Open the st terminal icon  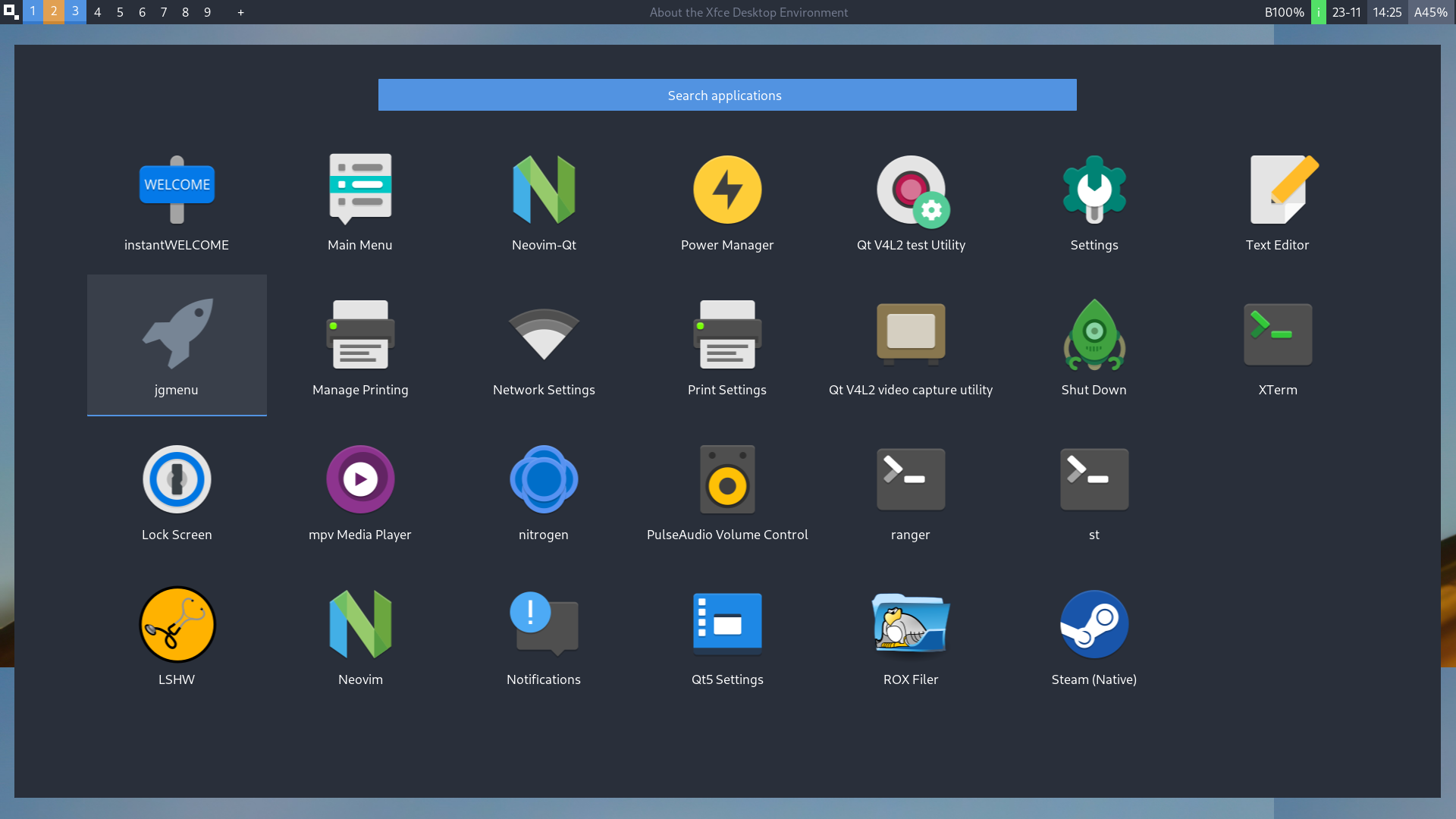[x=1094, y=479]
